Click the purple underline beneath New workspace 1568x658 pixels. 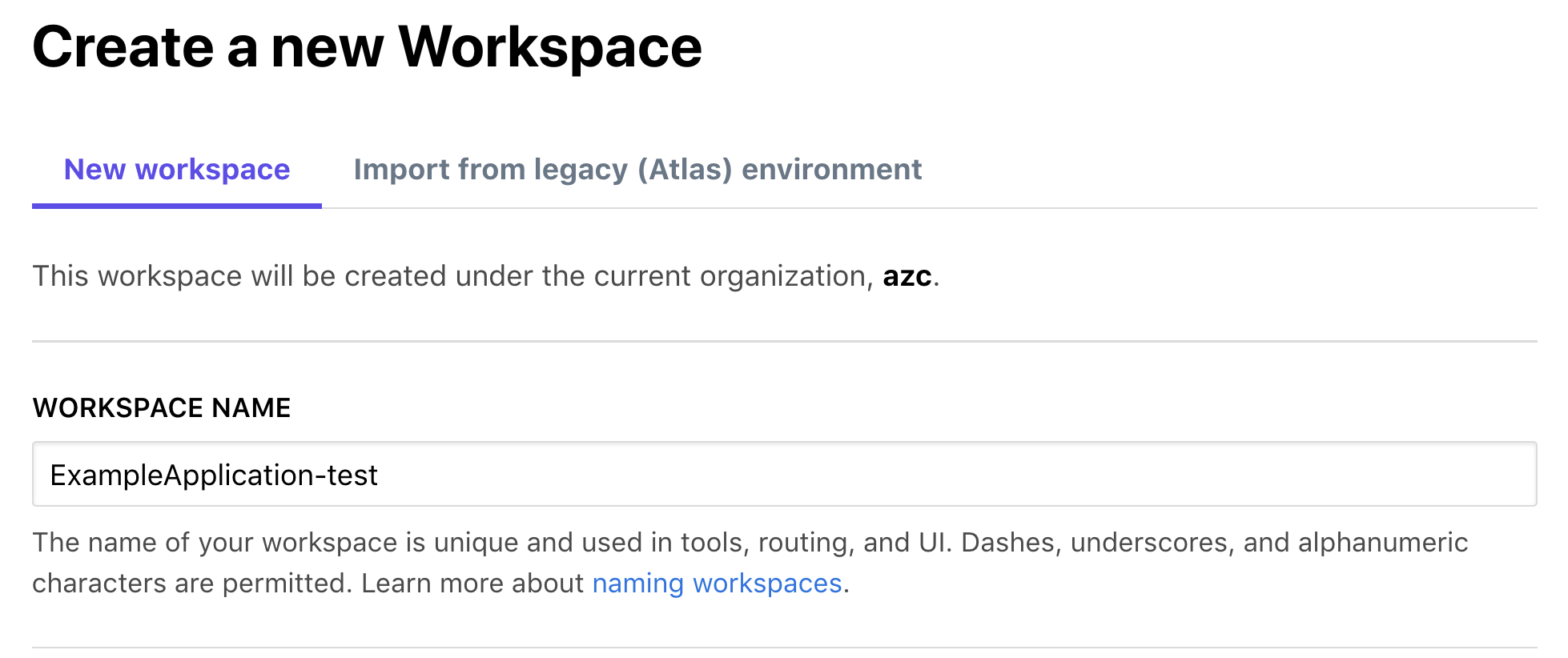[177, 206]
